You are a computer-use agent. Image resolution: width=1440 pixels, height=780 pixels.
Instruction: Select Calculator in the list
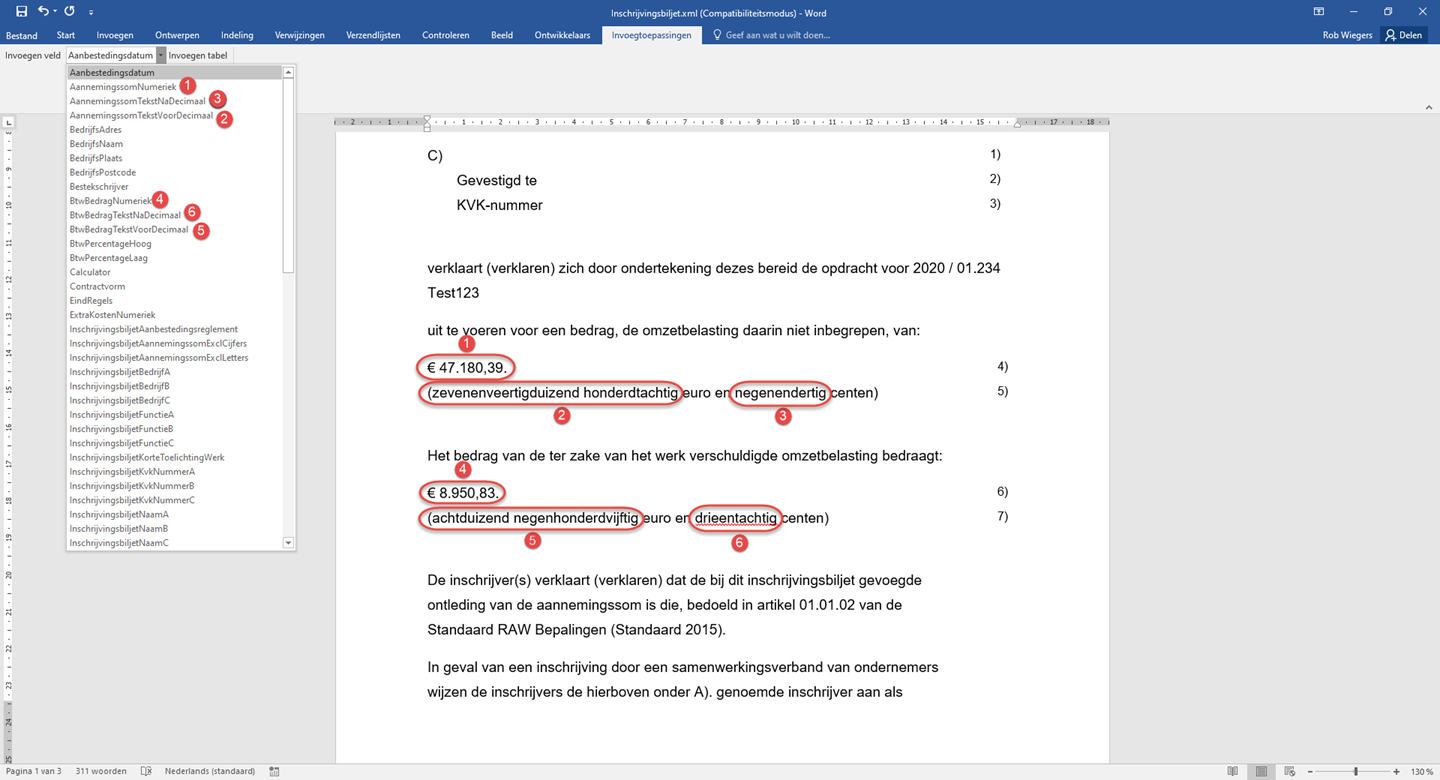(90, 272)
